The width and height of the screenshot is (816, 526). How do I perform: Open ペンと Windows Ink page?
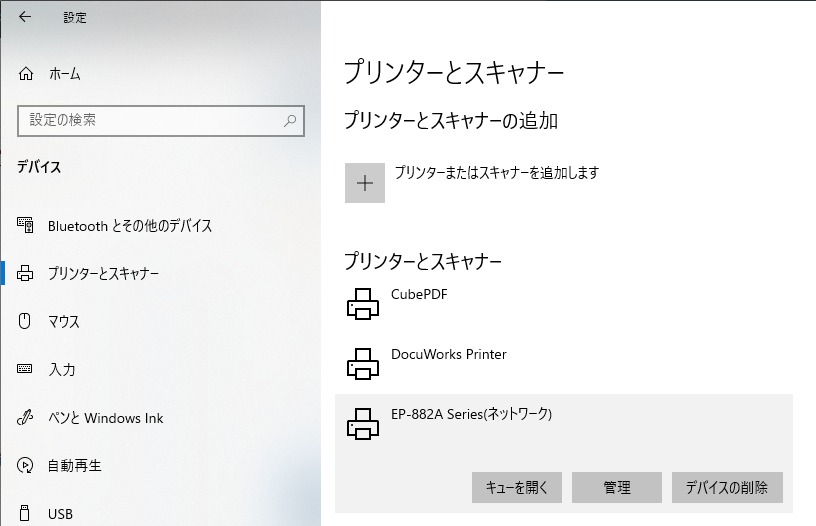[106, 418]
